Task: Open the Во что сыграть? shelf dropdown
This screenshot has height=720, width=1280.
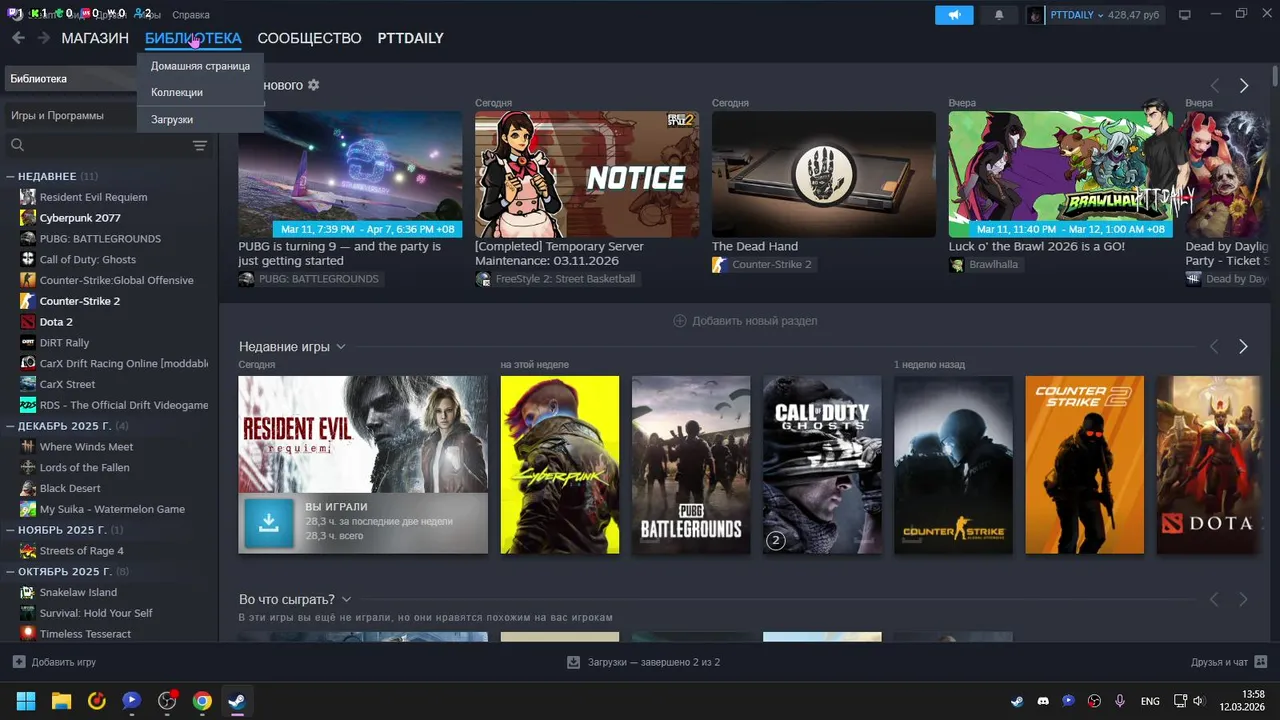Action: click(x=346, y=599)
